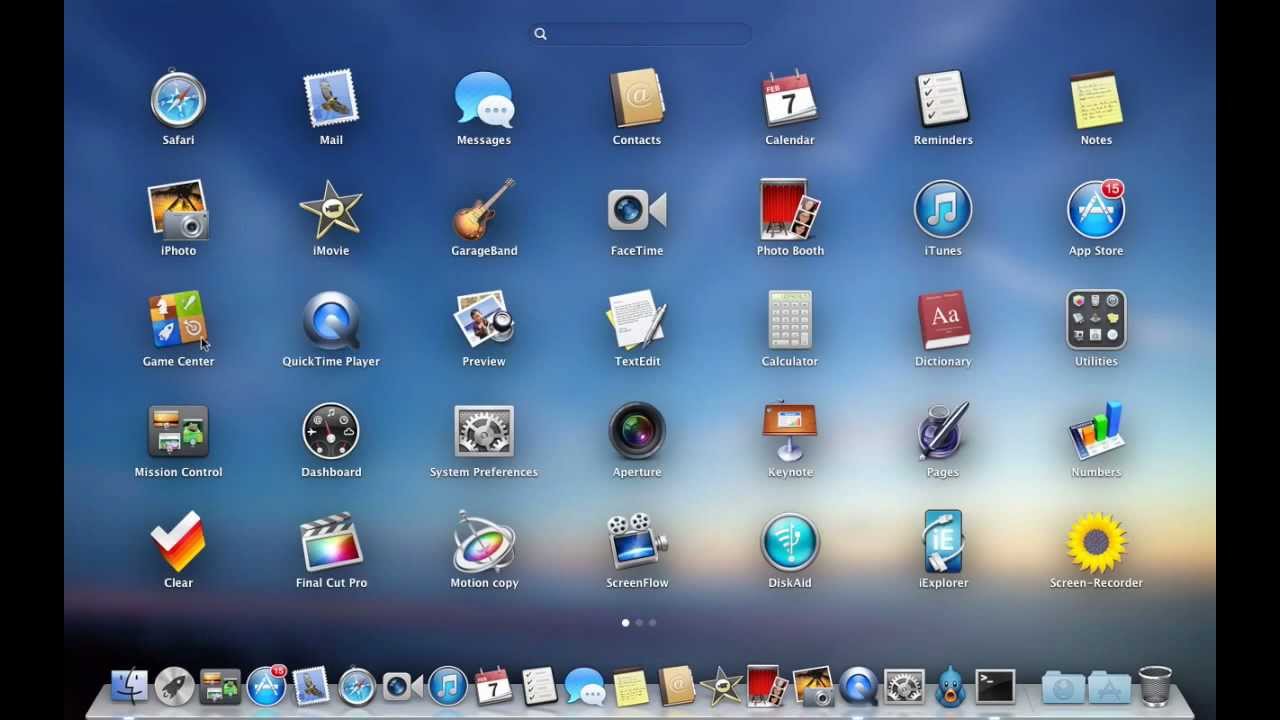Open the Motion copy app
The height and width of the screenshot is (720, 1280).
click(484, 543)
